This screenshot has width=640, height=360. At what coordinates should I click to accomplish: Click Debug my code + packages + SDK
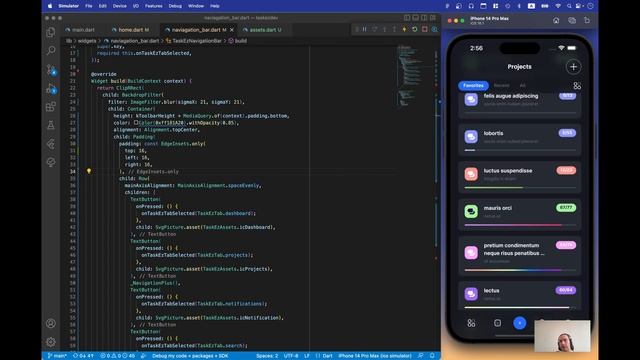[x=190, y=356]
